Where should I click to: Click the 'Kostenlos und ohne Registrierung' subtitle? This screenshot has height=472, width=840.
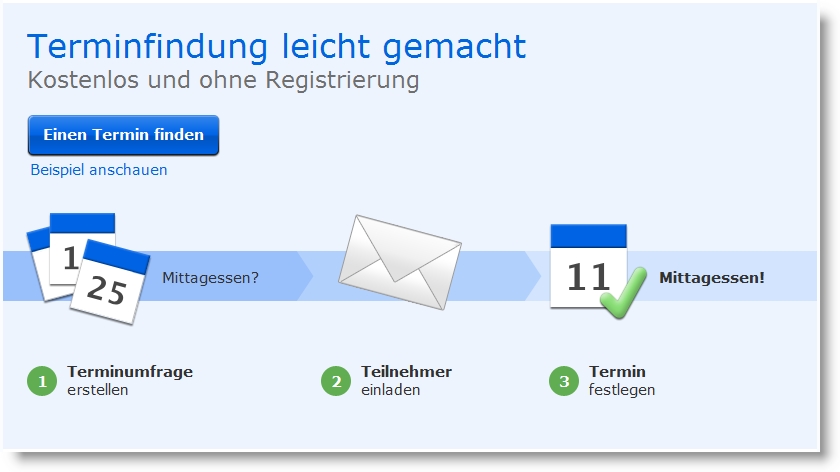(x=223, y=80)
